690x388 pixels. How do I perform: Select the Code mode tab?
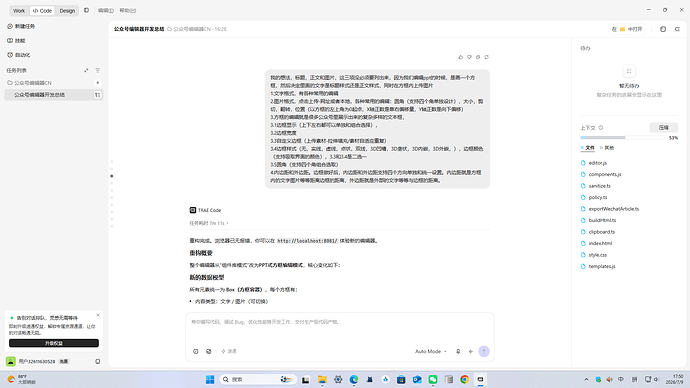pos(42,11)
